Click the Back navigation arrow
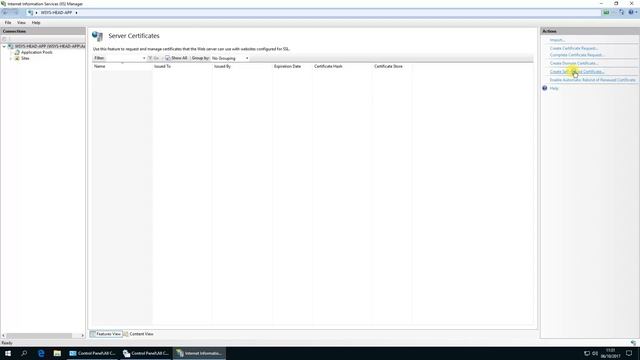 5,13
